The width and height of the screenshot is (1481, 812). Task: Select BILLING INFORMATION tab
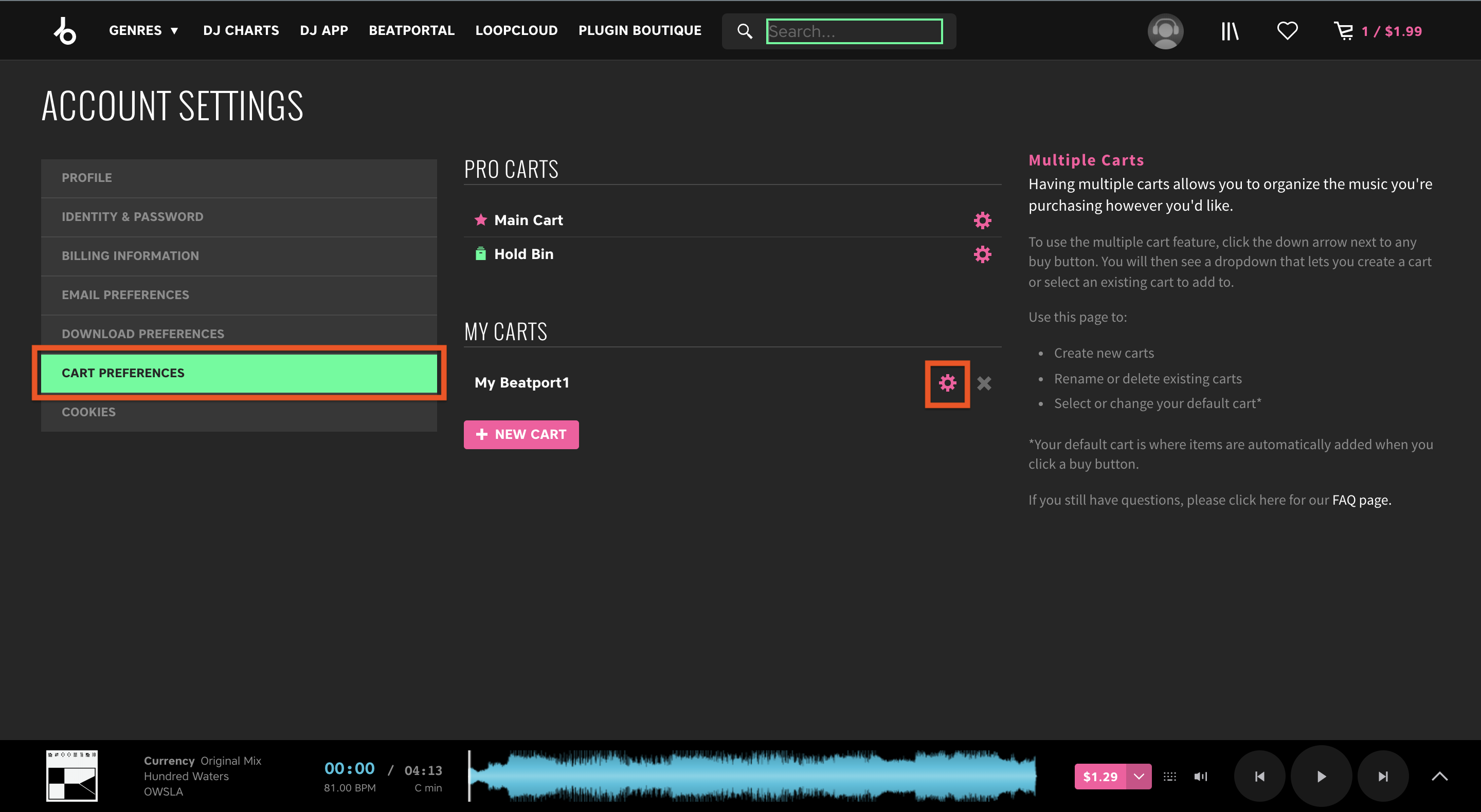tap(239, 256)
